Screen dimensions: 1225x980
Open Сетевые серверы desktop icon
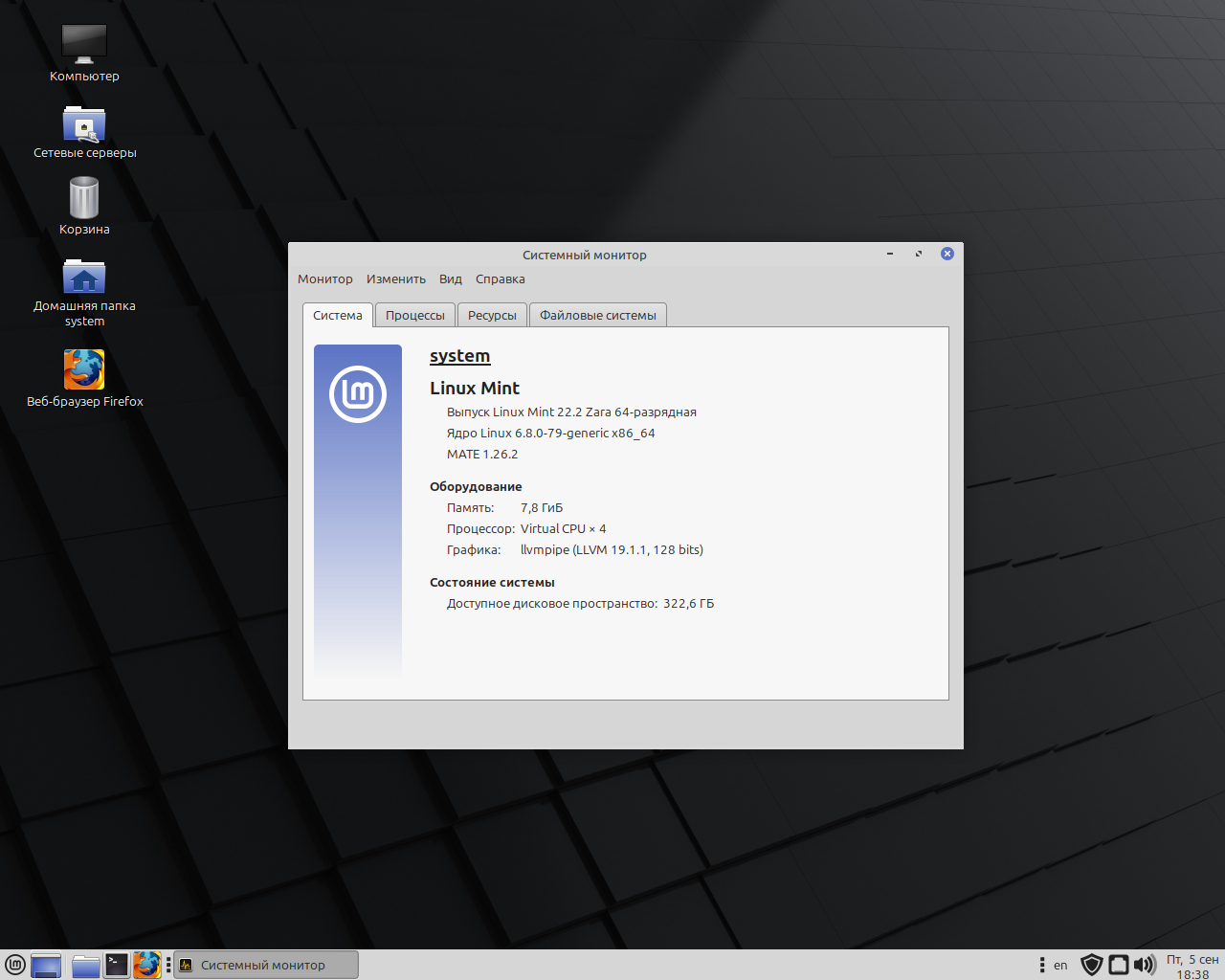(84, 132)
